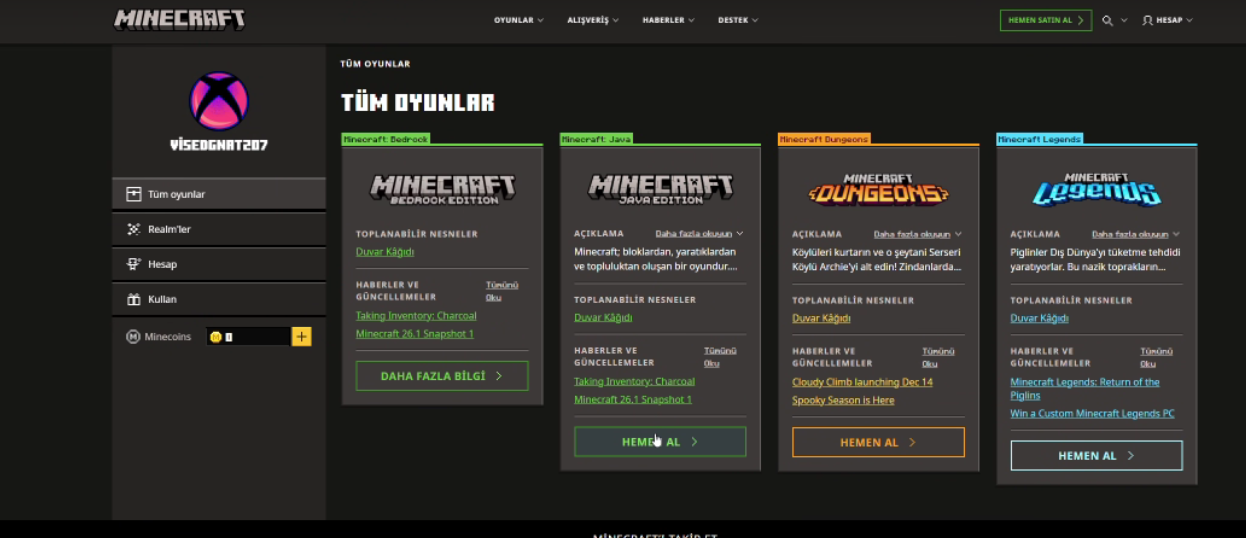This screenshot has height=538, width=1246.
Task: Click the gamertag below the avatar
Action: click(x=219, y=145)
